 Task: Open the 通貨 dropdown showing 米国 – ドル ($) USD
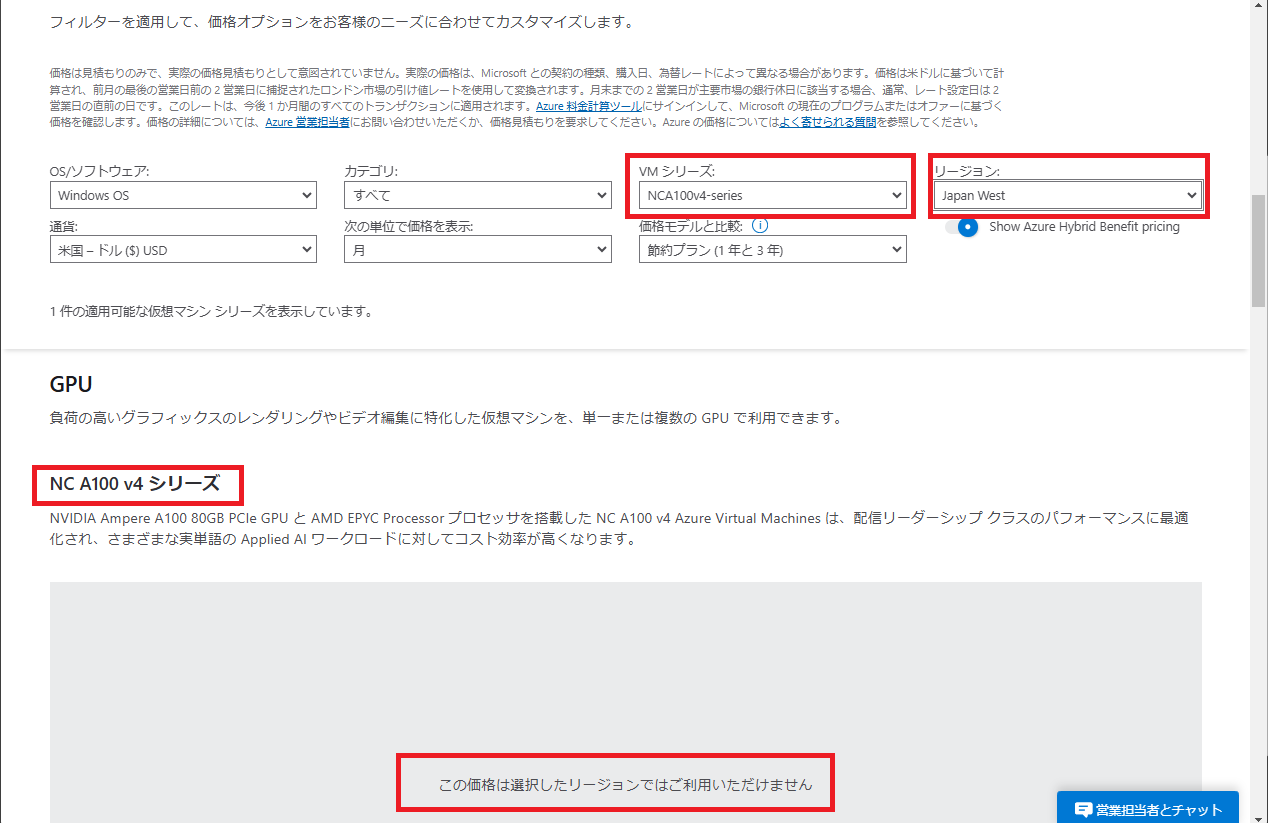click(x=183, y=250)
